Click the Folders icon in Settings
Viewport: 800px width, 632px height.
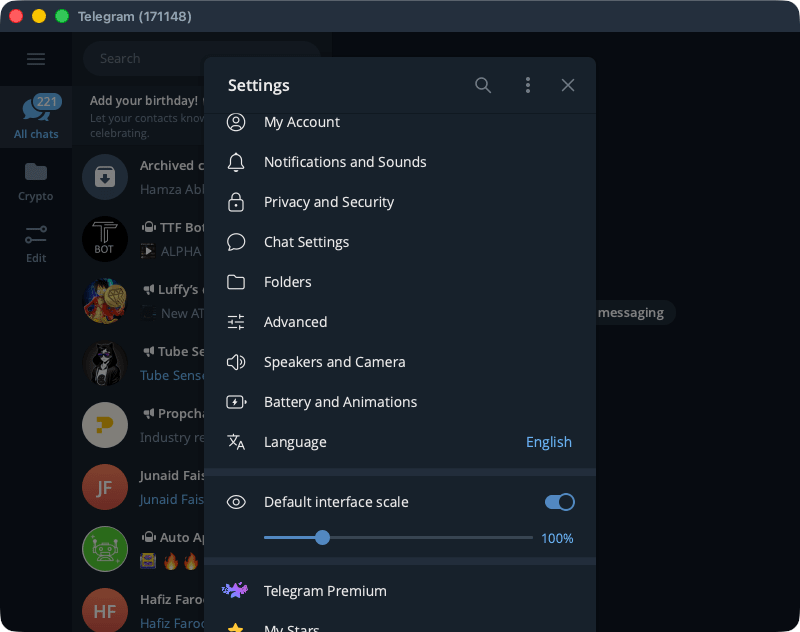point(236,282)
